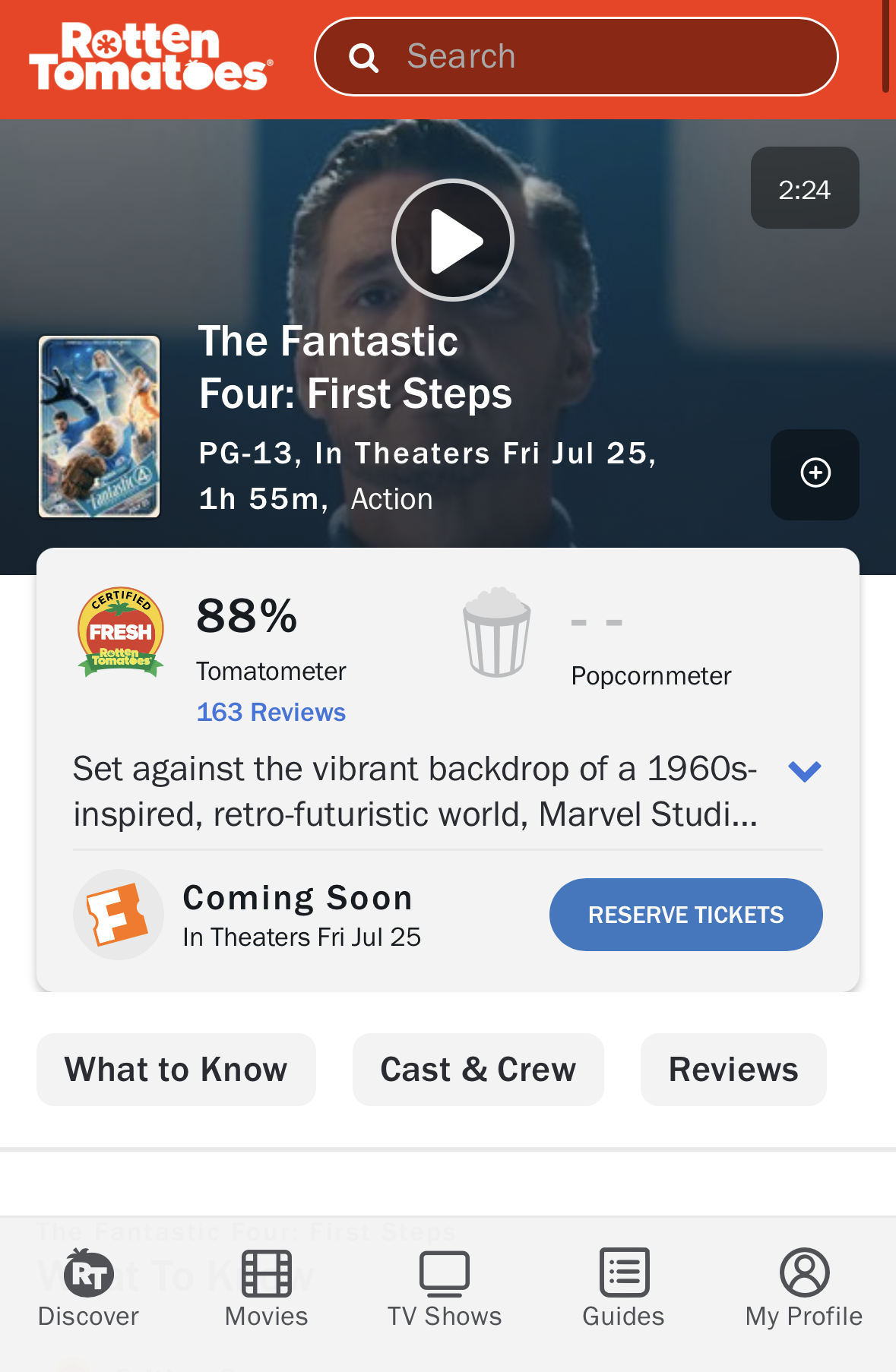The image size is (896, 1372).
Task: Jump to Reviews section
Action: click(733, 1070)
